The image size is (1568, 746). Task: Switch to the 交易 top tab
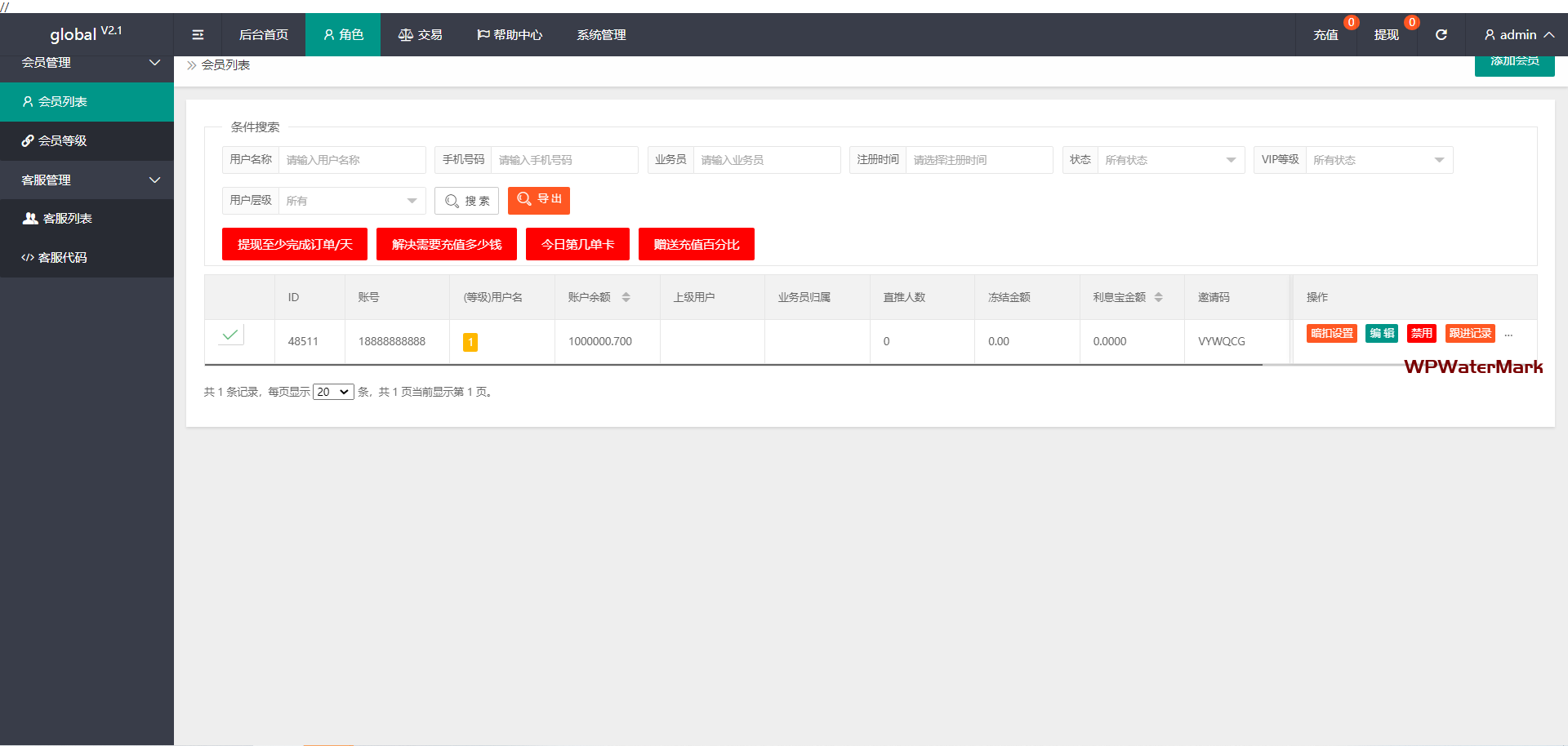pos(421,35)
